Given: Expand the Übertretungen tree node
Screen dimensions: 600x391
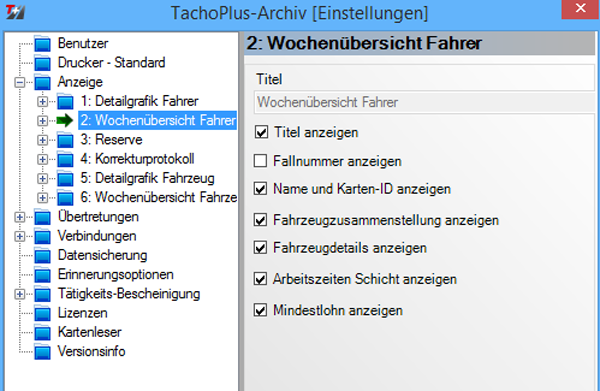Looking at the screenshot, I should coord(20,217).
